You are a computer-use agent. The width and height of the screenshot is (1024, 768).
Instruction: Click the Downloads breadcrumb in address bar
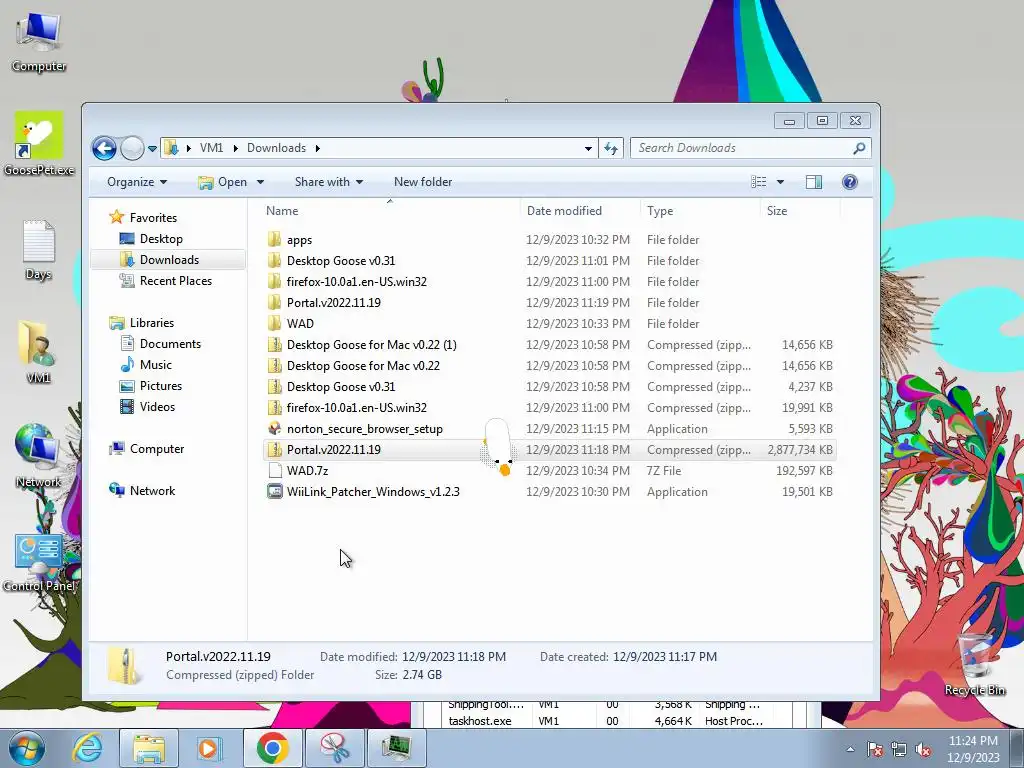pyautogui.click(x=276, y=148)
